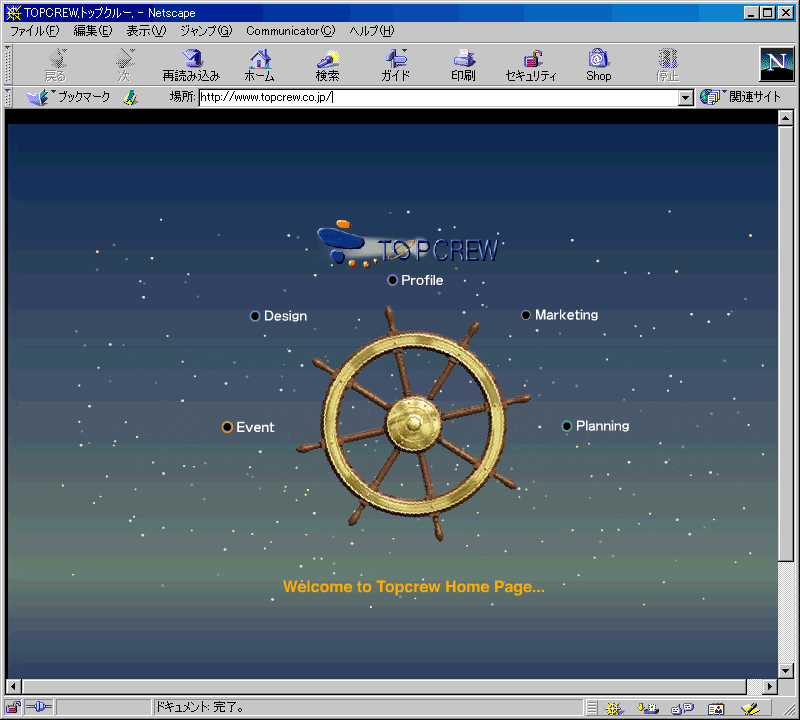
Task: Open the Inbox from component bar
Action: click(648, 708)
